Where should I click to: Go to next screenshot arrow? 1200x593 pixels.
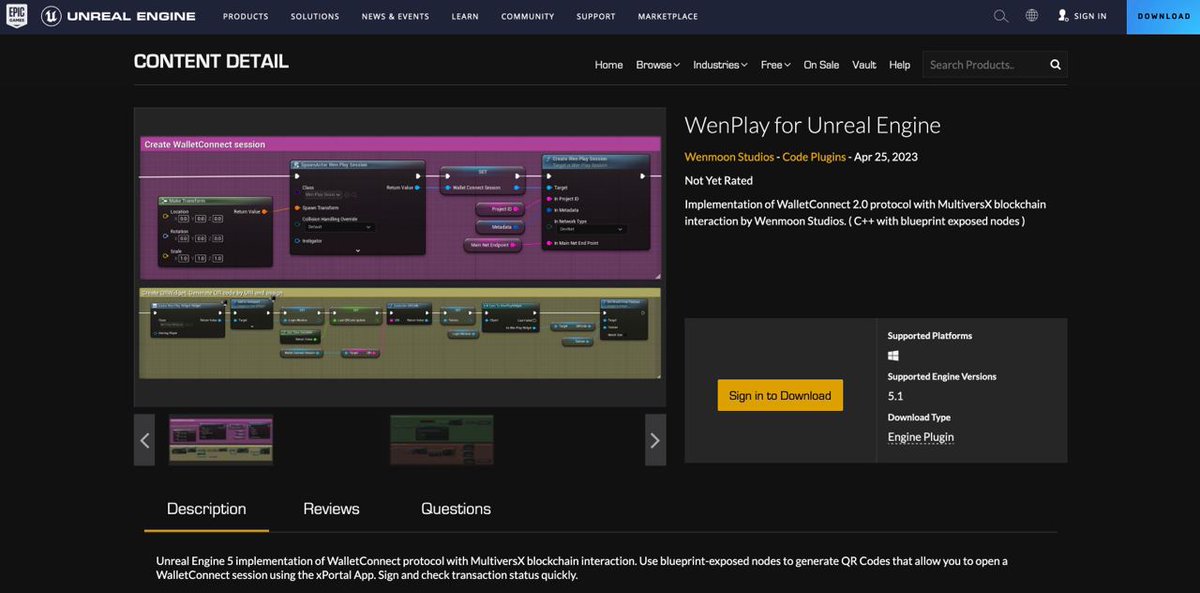pos(655,440)
